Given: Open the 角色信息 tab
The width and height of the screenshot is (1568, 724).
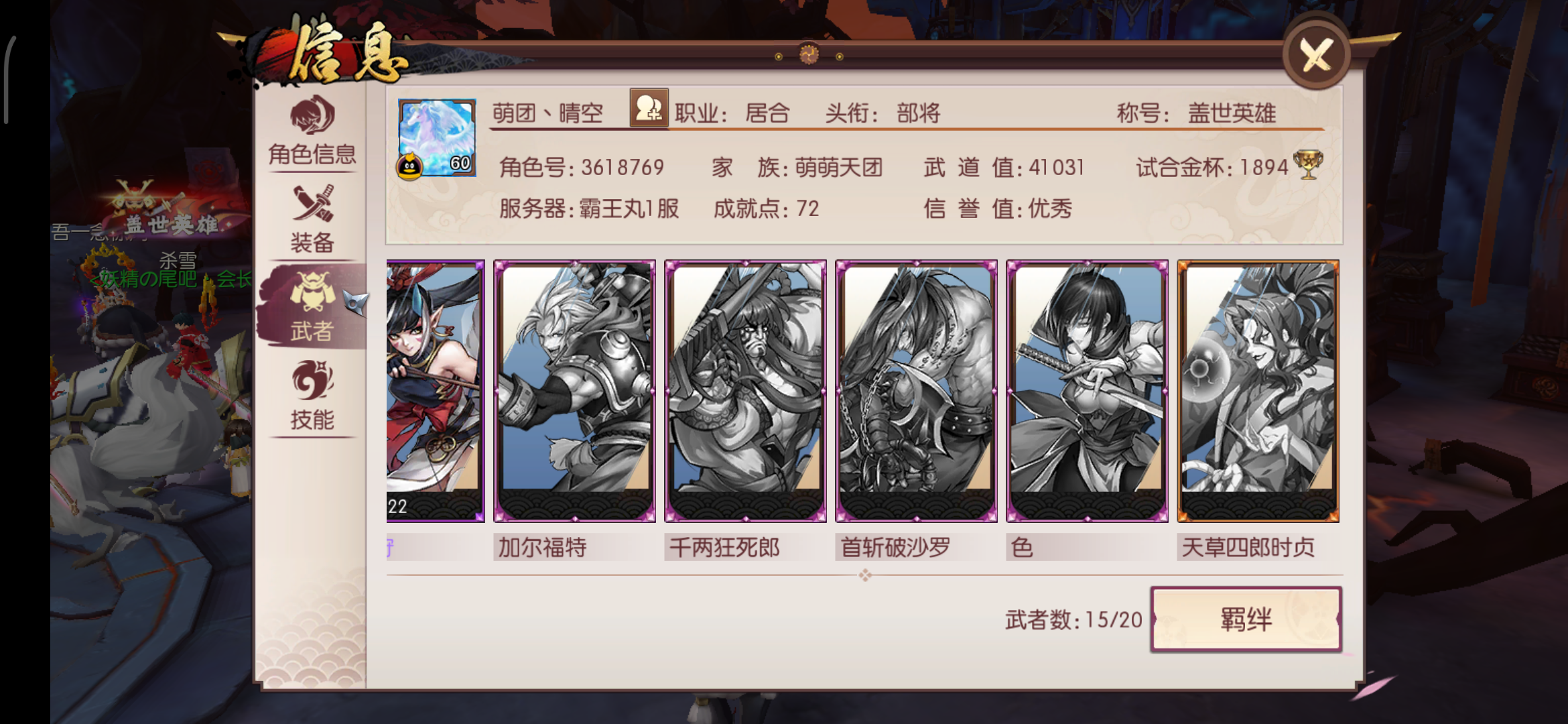Looking at the screenshot, I should click(312, 131).
